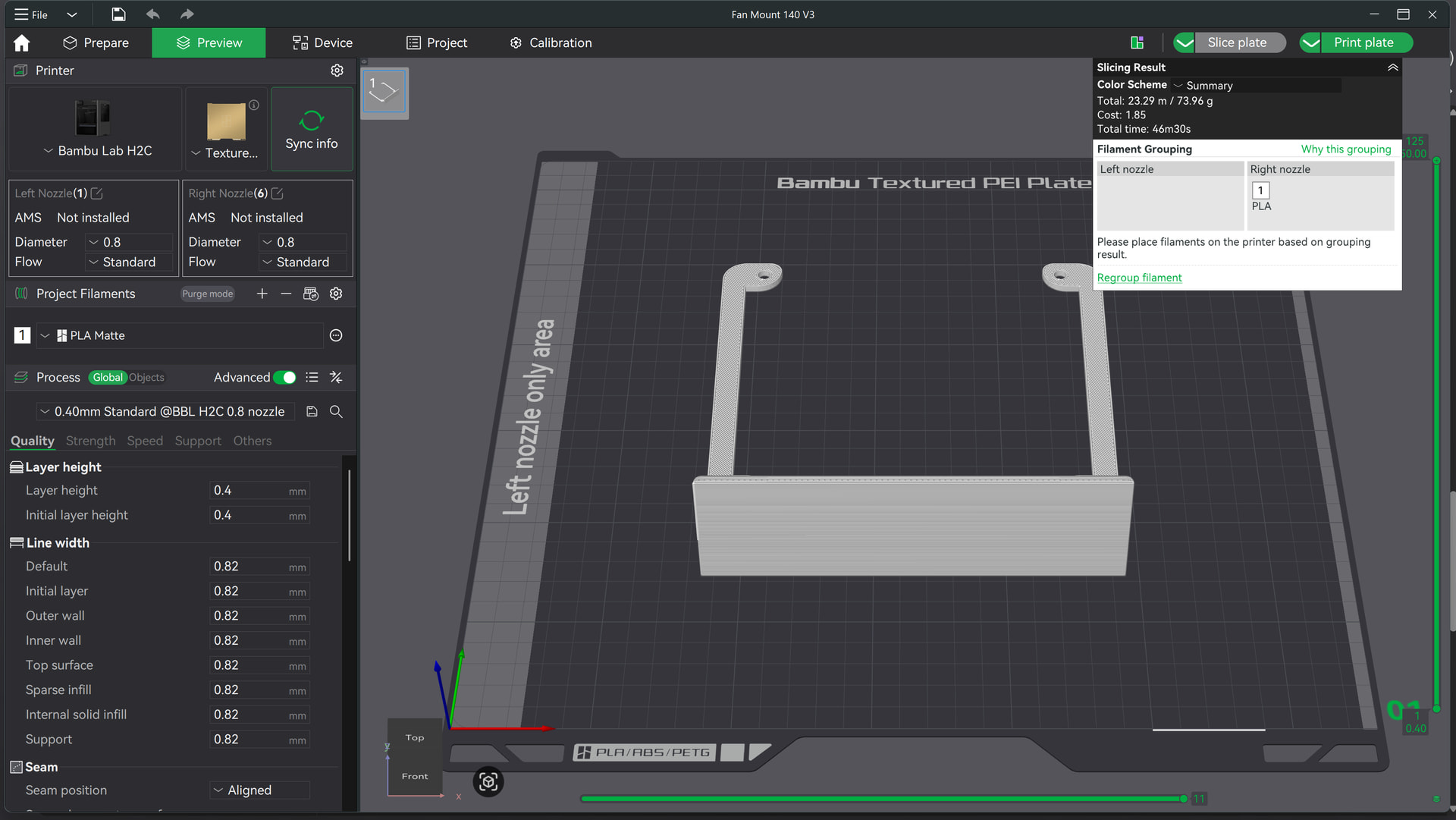Image resolution: width=1456 pixels, height=820 pixels.
Task: Open process settings list icon
Action: click(x=312, y=377)
